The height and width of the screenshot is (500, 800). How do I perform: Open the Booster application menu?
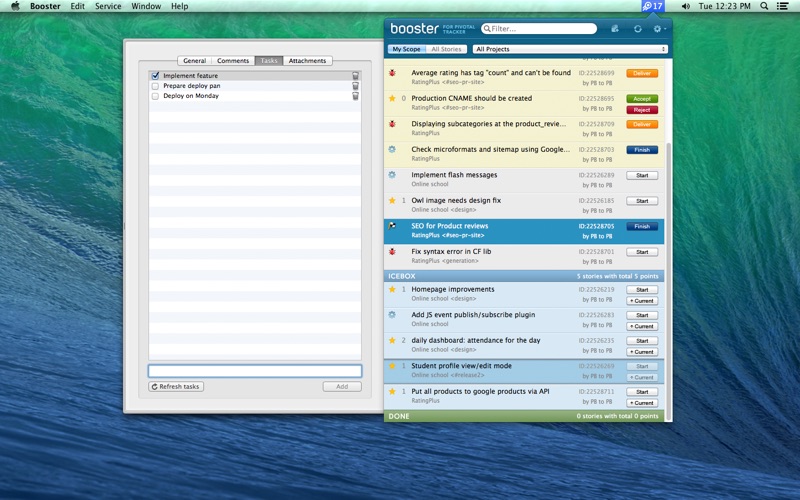[x=45, y=6]
